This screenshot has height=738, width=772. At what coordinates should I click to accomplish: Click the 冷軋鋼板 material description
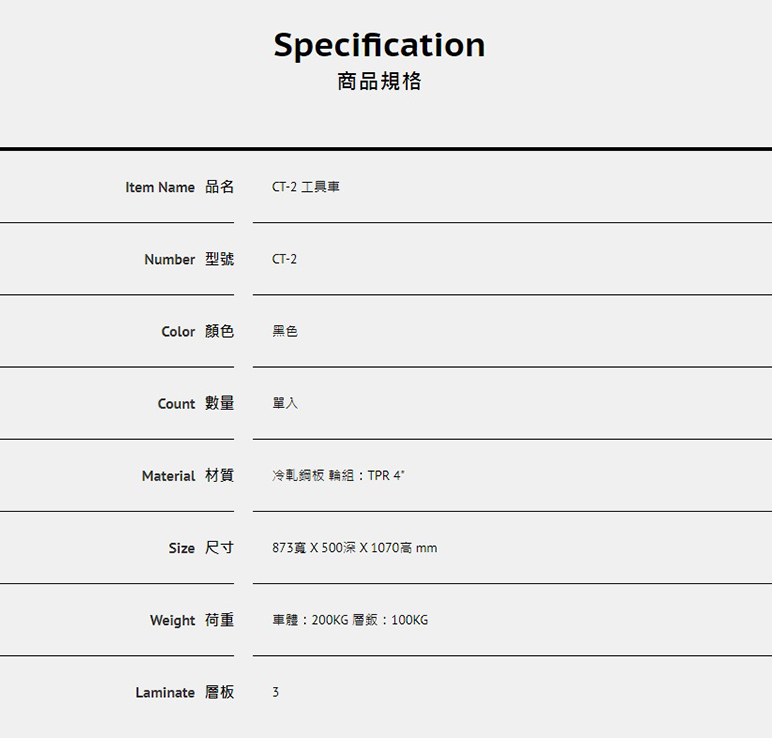coord(298,476)
